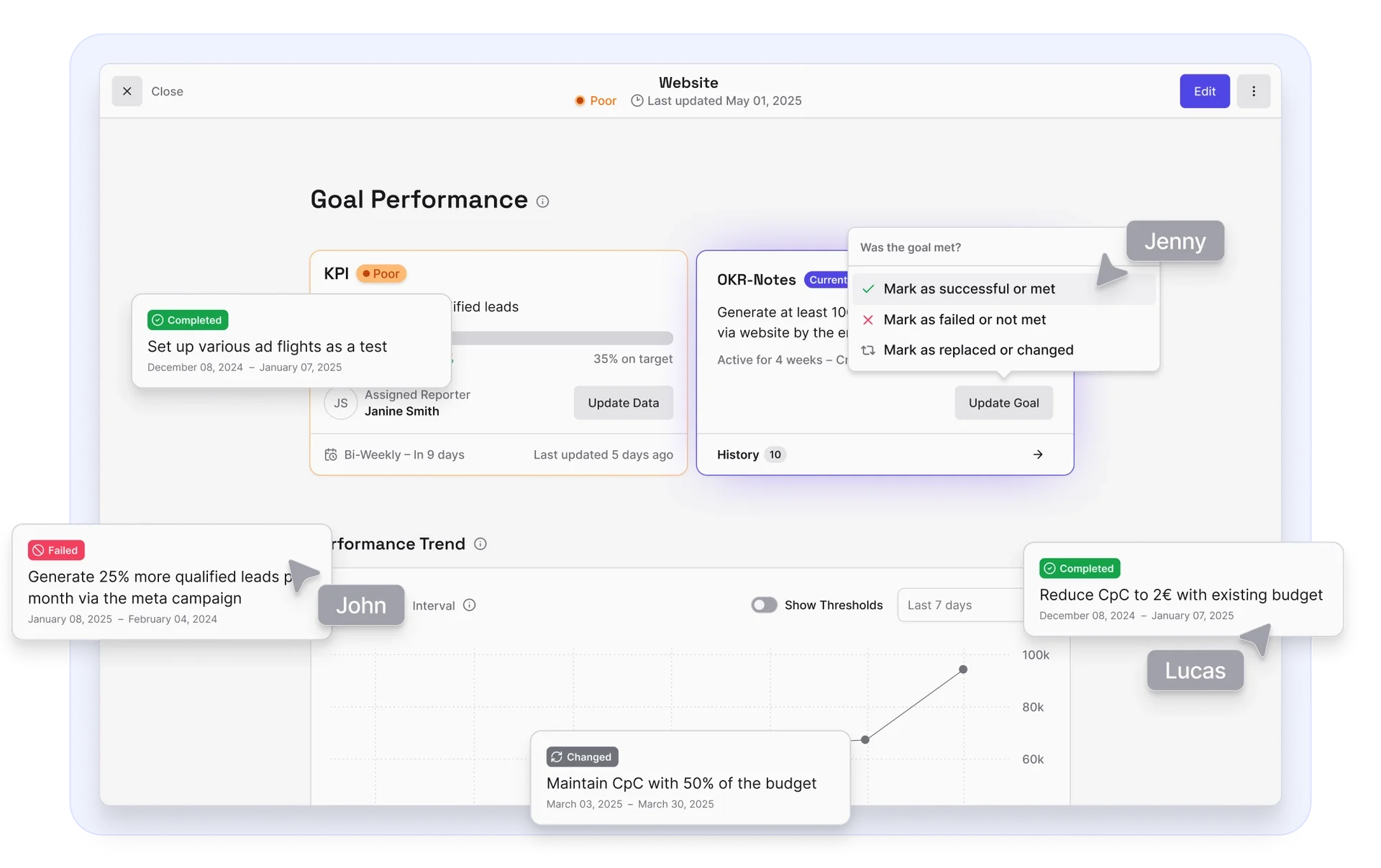Toggle the Show Thresholds switch

point(764,606)
